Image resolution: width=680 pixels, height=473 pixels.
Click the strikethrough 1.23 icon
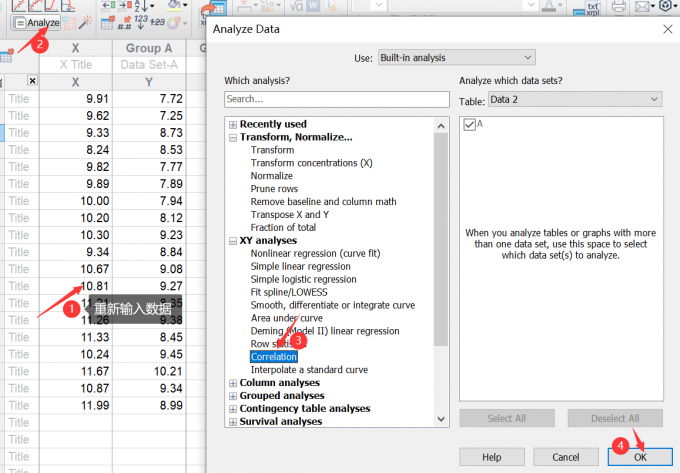tap(157, 22)
